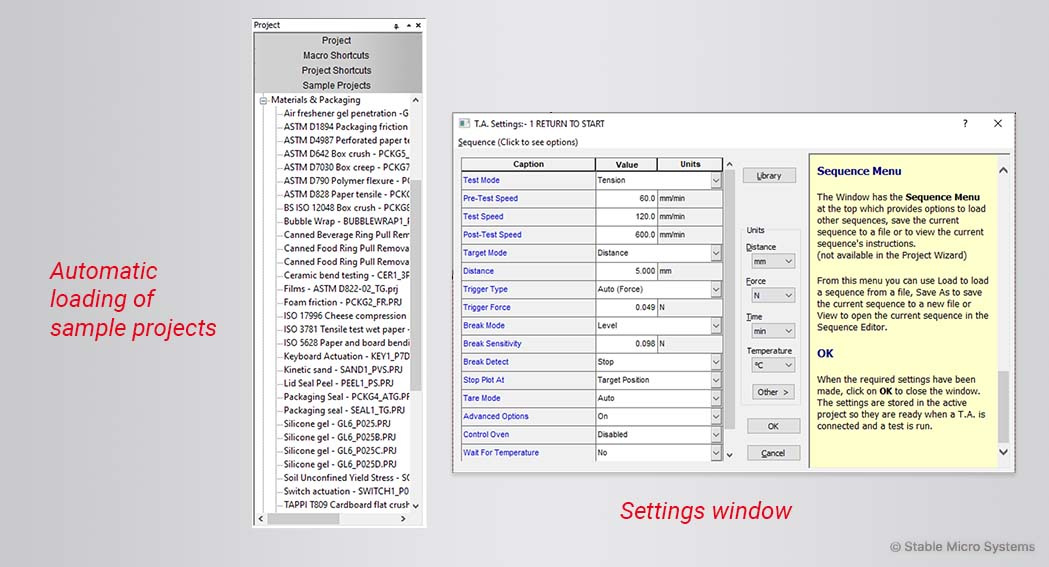
Task: Click the Other > units button
Action: (x=773, y=392)
